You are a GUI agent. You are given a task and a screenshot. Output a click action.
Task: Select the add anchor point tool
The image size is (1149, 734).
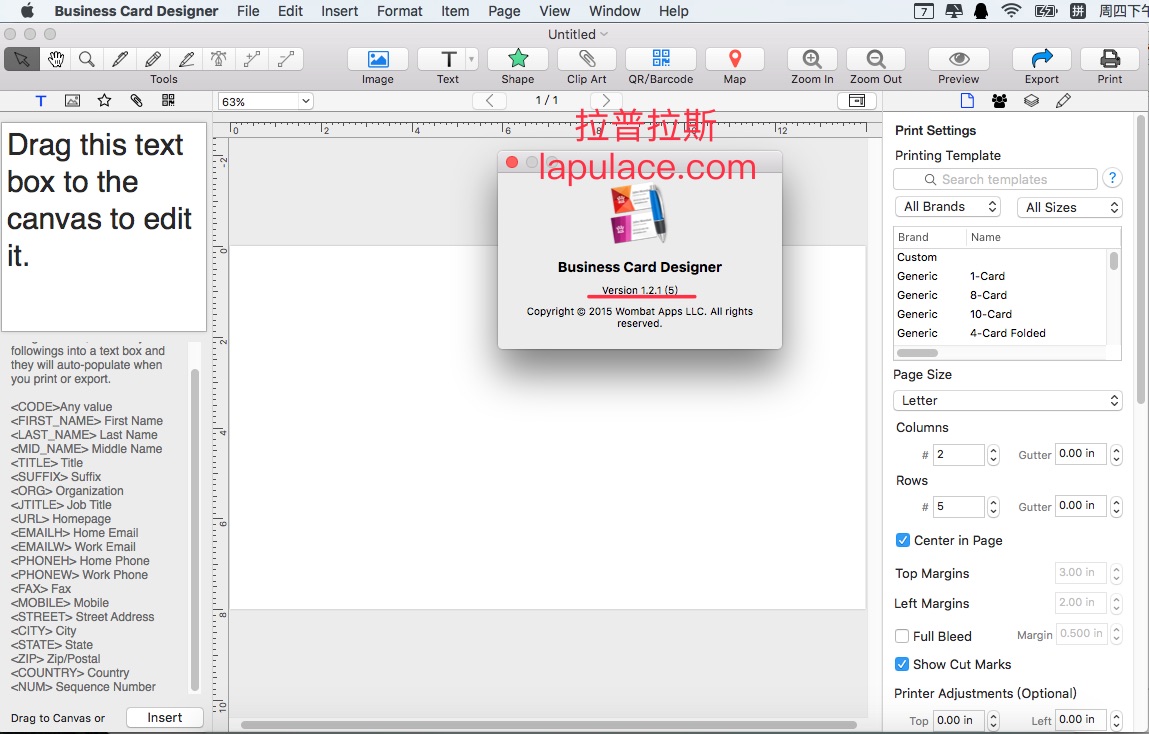click(x=252, y=59)
